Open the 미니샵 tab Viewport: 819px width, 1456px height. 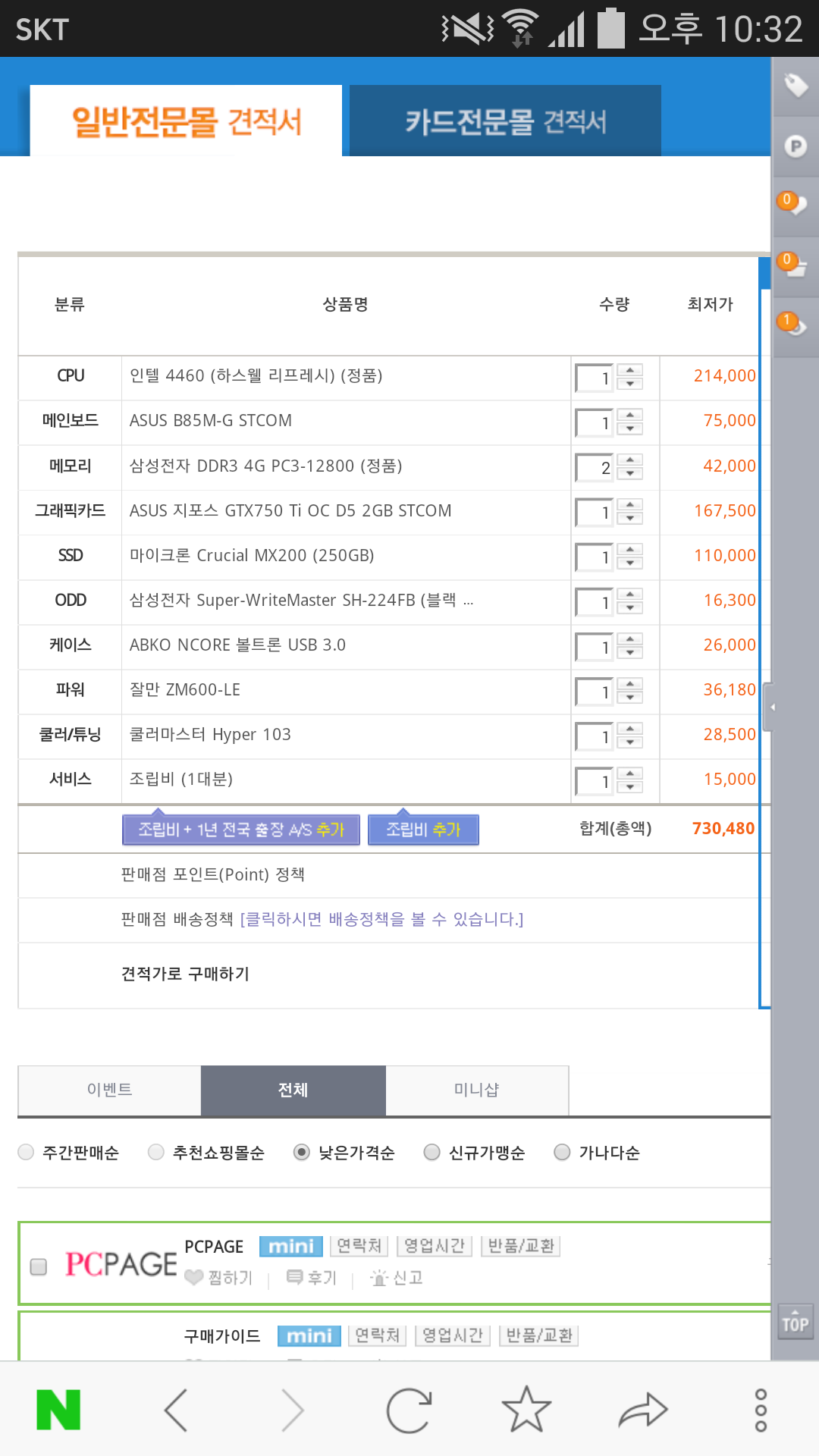click(477, 1090)
